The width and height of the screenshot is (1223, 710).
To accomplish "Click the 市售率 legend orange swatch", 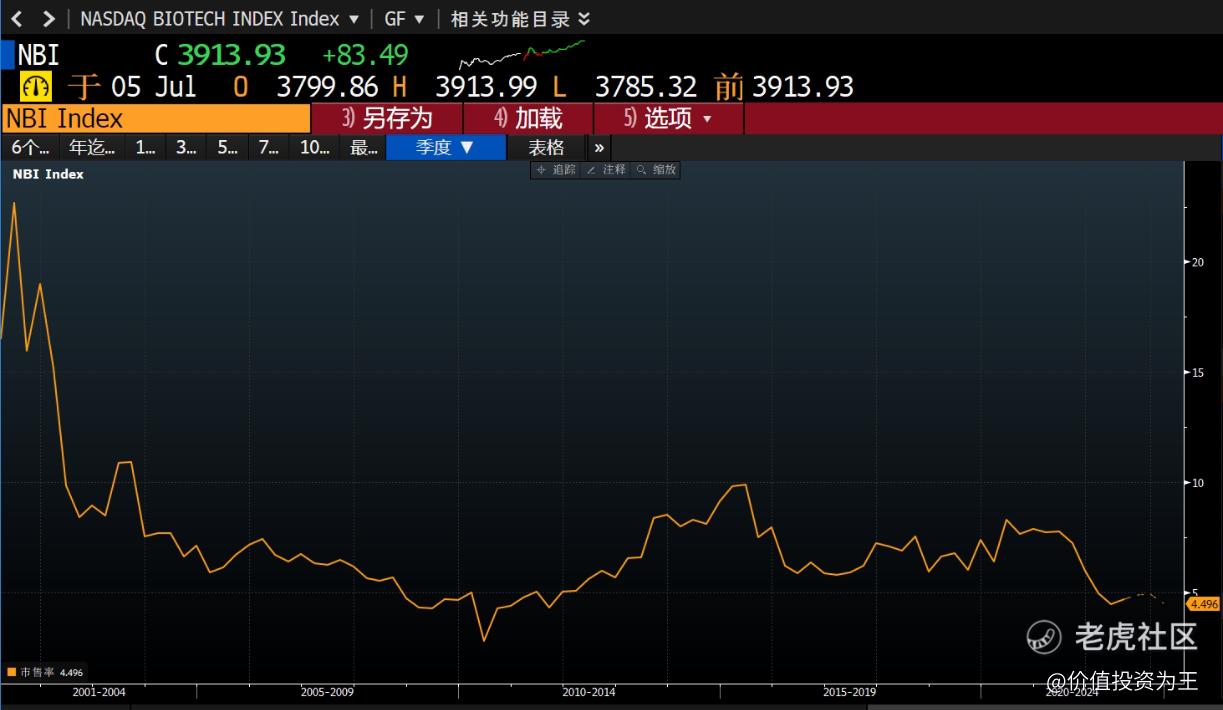I will (x=12, y=673).
